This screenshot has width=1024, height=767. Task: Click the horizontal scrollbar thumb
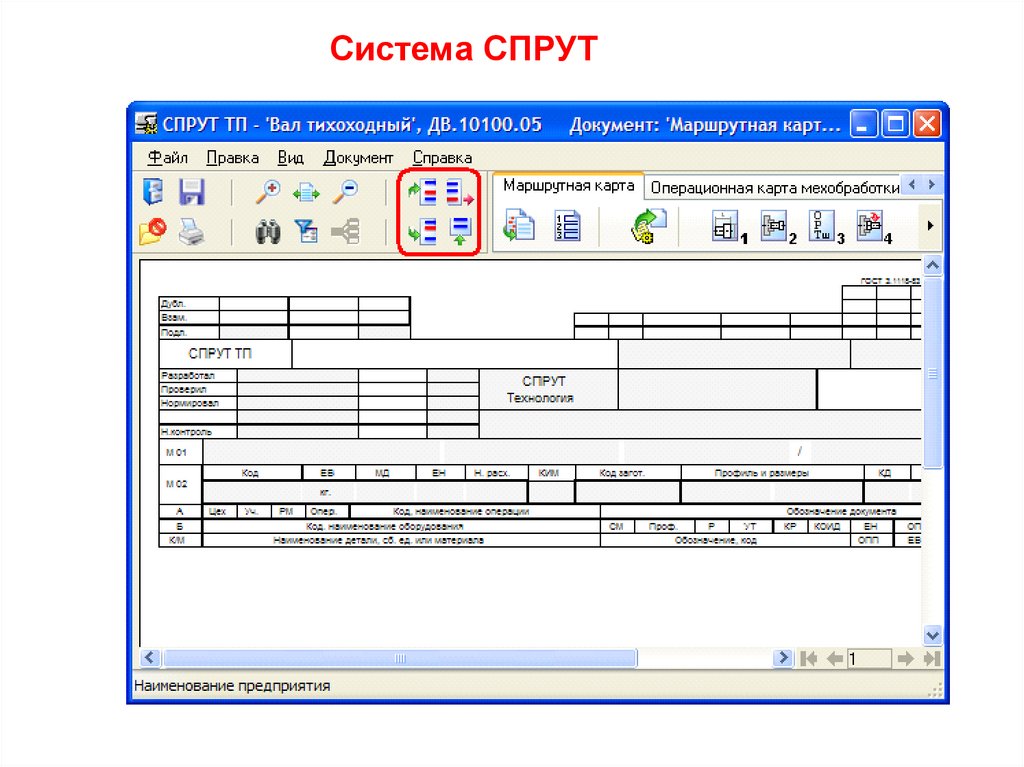pyautogui.click(x=400, y=658)
